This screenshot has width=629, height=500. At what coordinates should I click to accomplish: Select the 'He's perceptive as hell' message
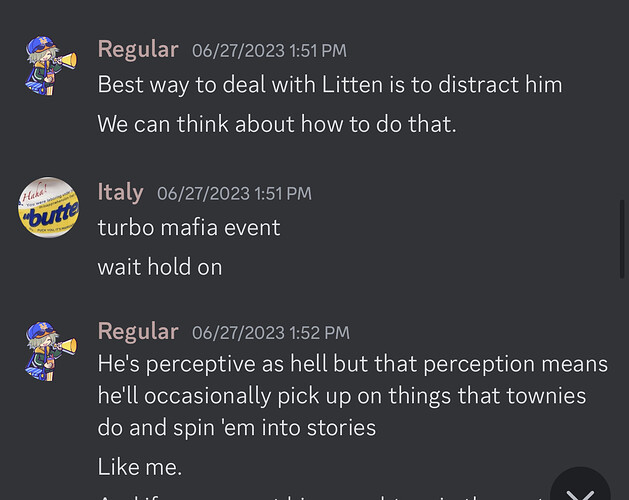pos(353,396)
